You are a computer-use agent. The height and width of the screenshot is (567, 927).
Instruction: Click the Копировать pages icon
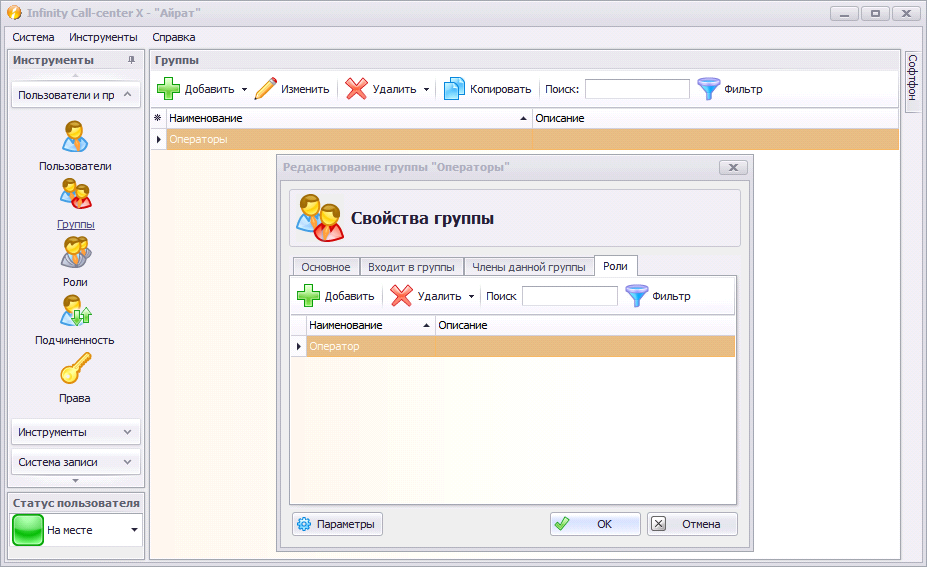click(454, 89)
